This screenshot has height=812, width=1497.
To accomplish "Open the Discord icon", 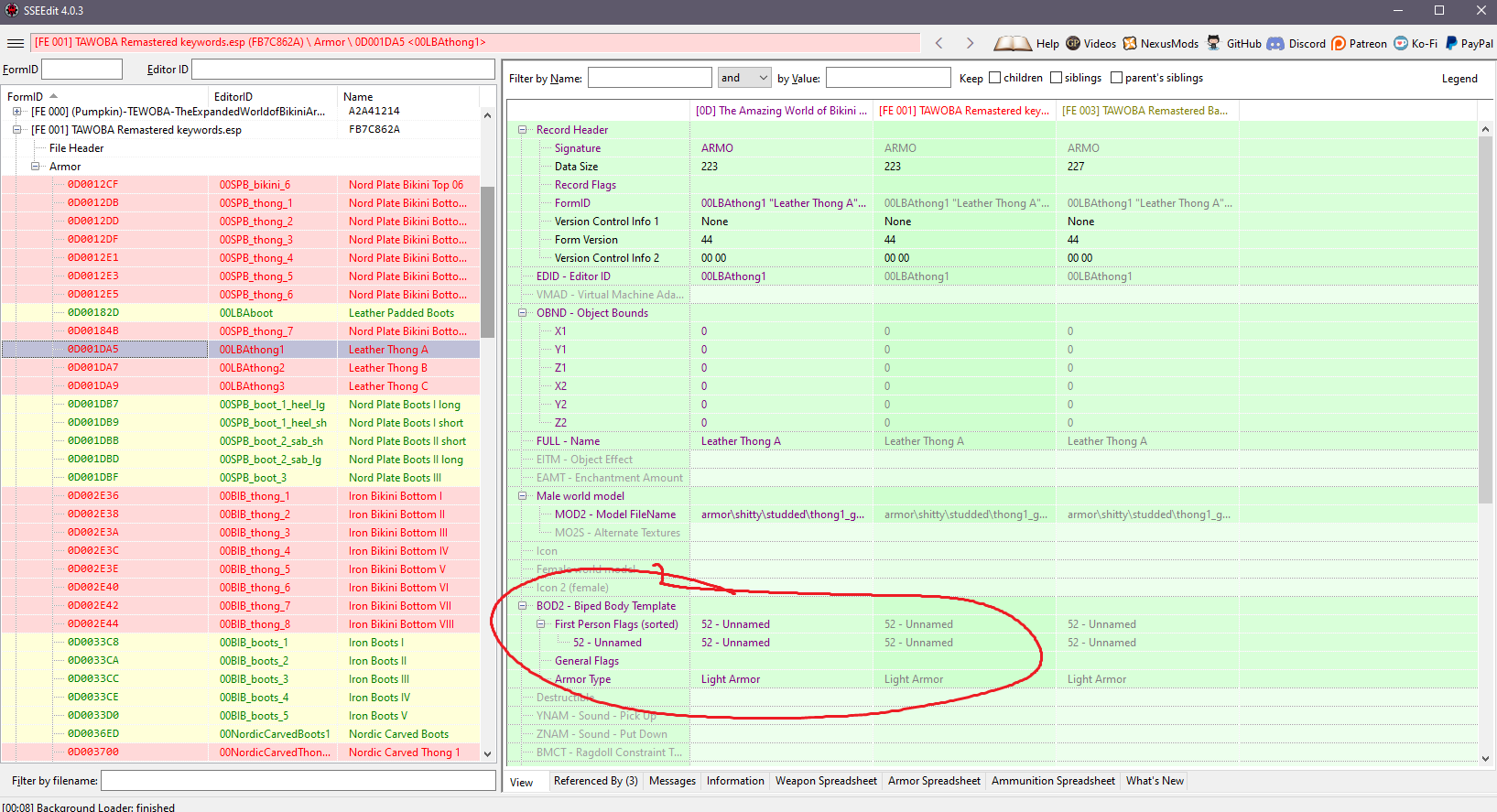I will tap(1275, 43).
